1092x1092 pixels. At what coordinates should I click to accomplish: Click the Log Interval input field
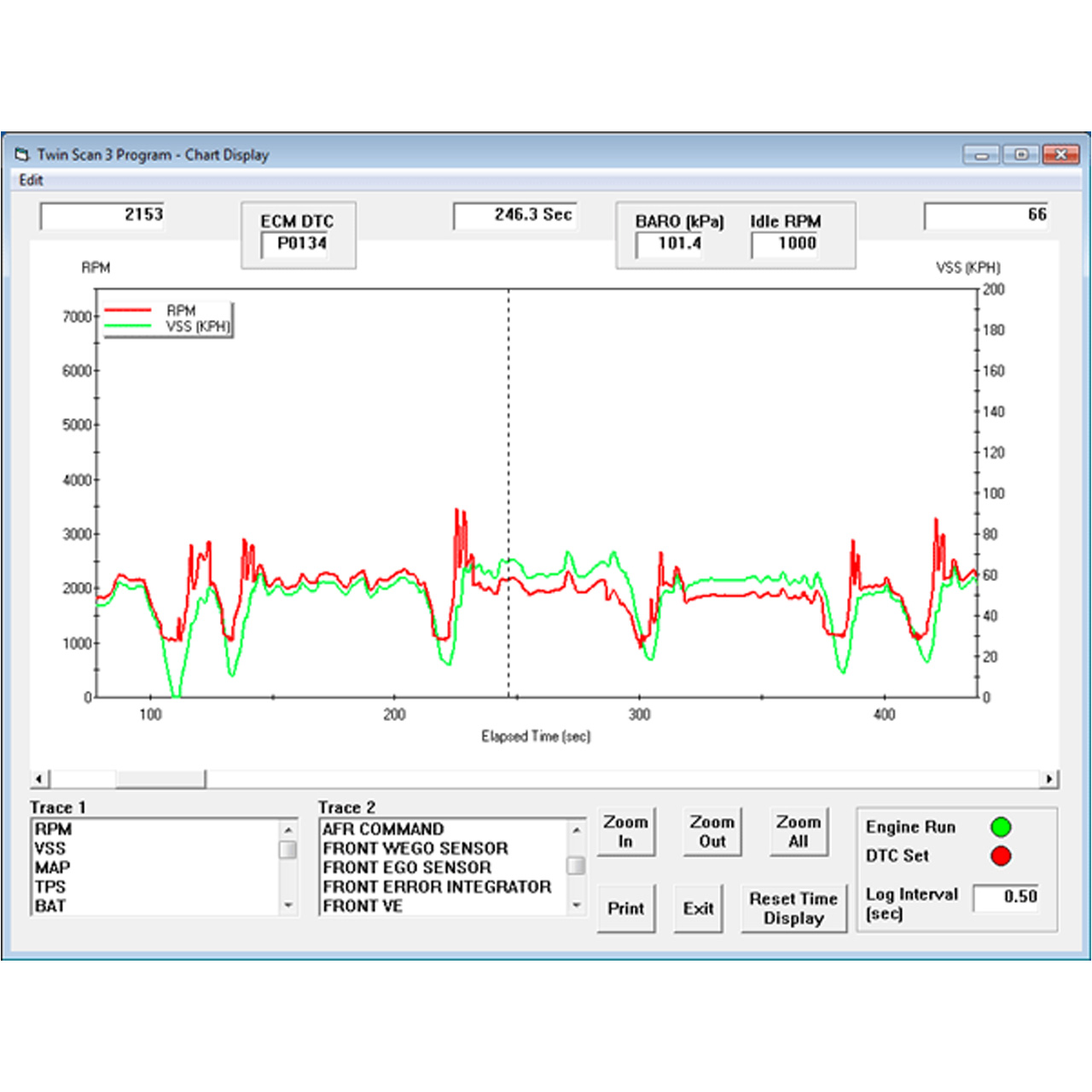[1006, 897]
